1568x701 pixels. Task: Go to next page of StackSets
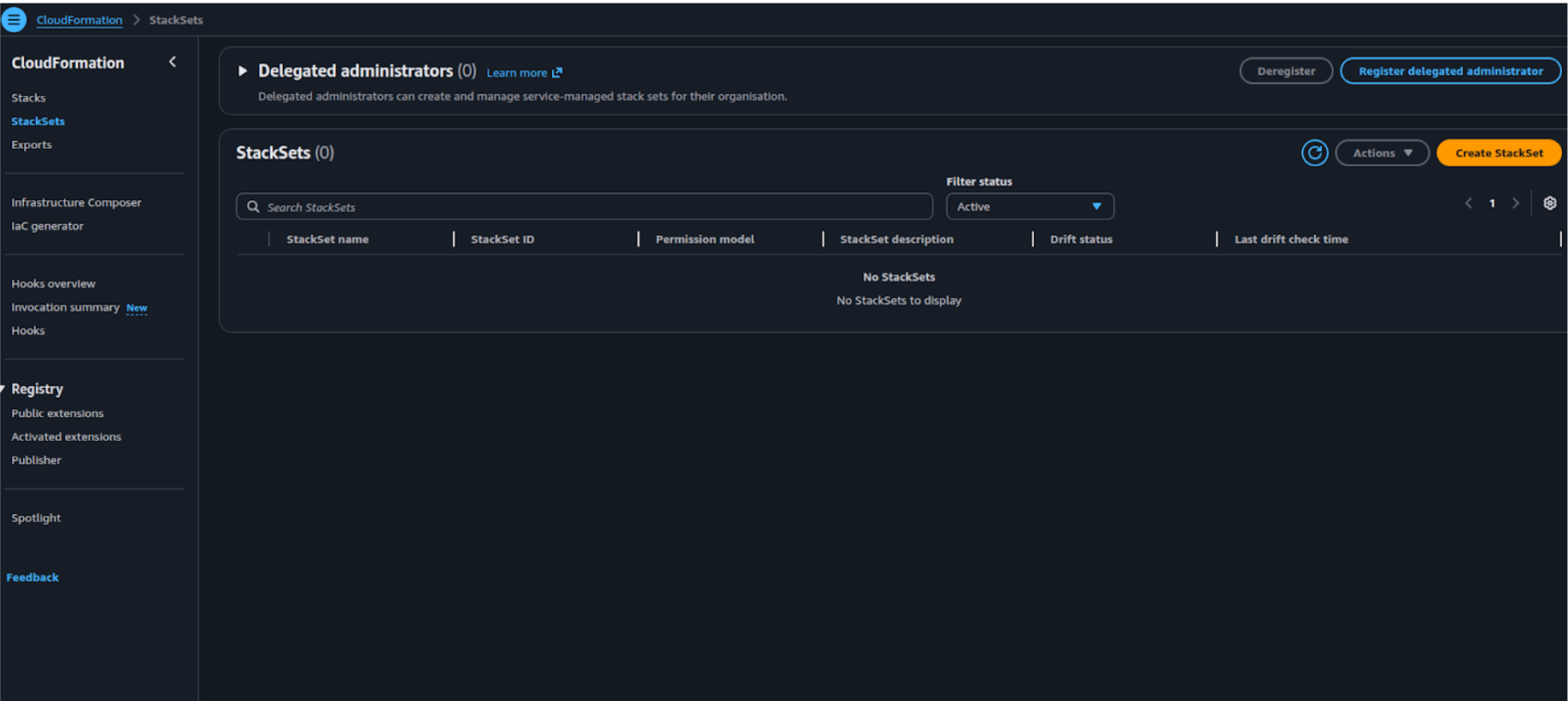coord(1516,203)
